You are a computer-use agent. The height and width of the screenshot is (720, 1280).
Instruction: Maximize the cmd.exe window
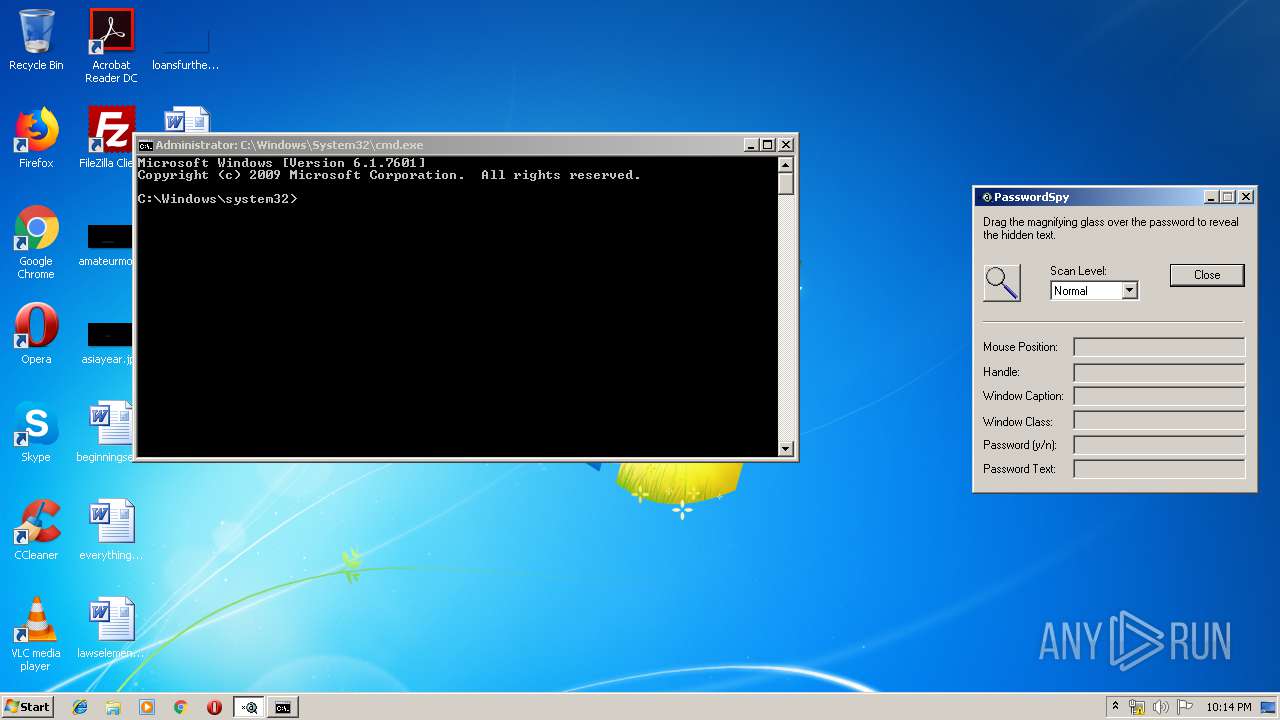click(x=768, y=145)
